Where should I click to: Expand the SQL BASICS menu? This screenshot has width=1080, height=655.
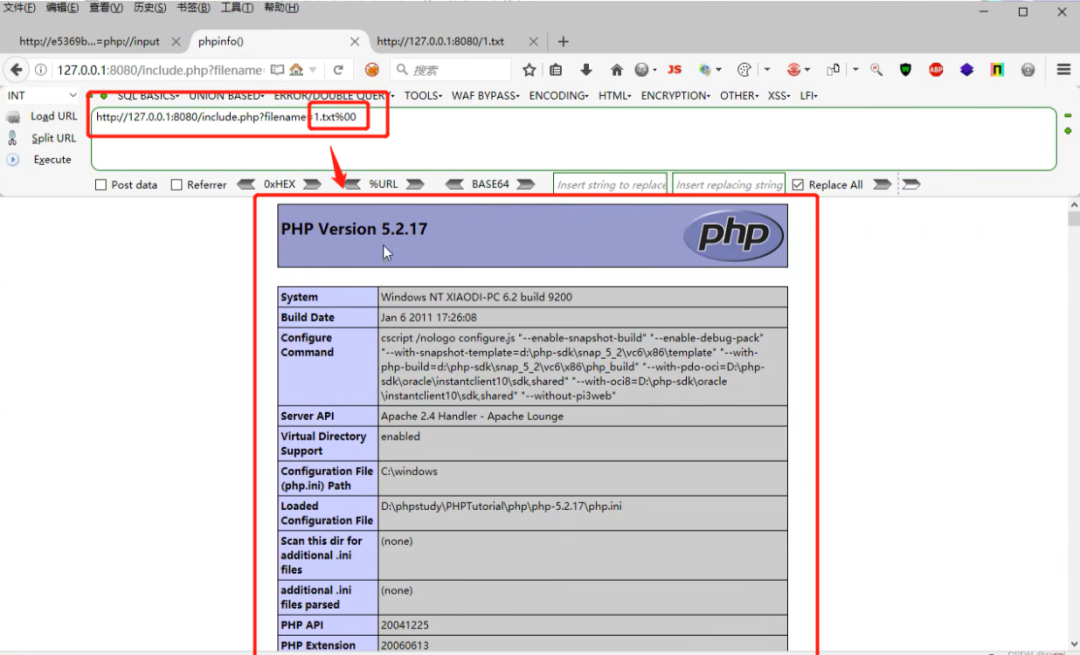[148, 96]
